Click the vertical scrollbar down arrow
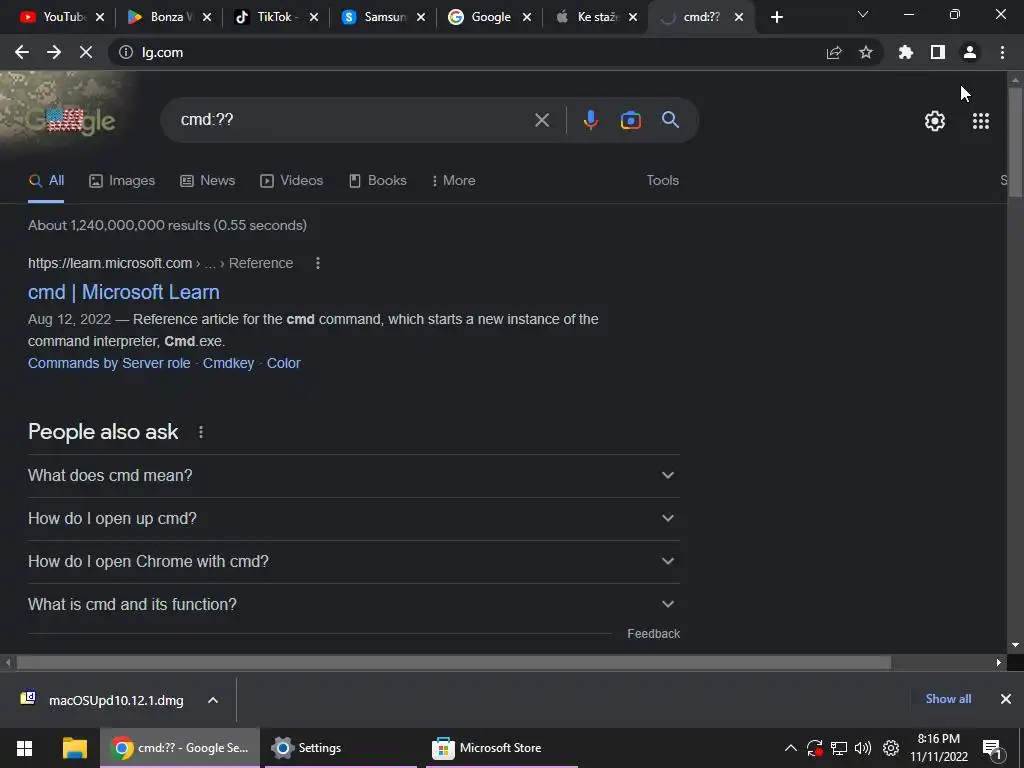Screen dimensions: 1024x768 1015,645
